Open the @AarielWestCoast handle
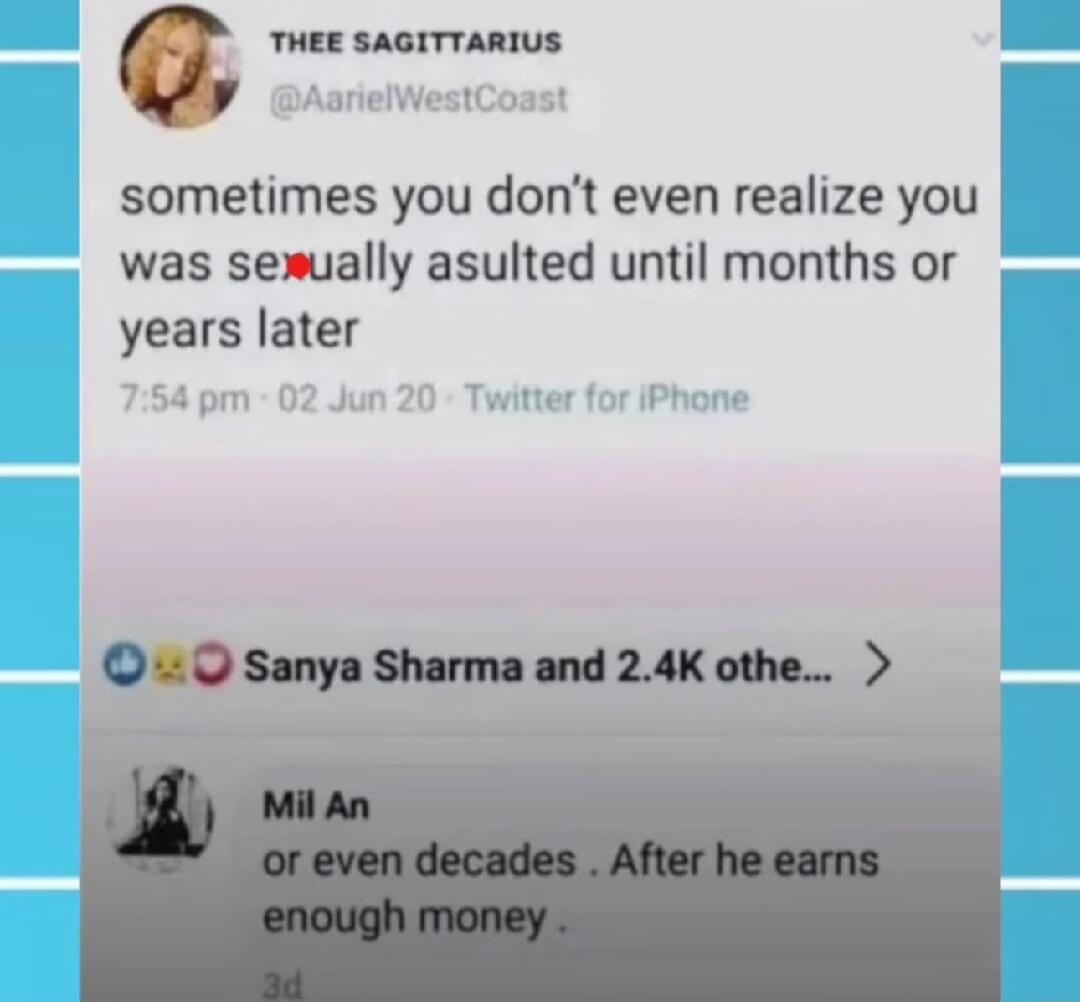The height and width of the screenshot is (1002, 1080). click(419, 99)
